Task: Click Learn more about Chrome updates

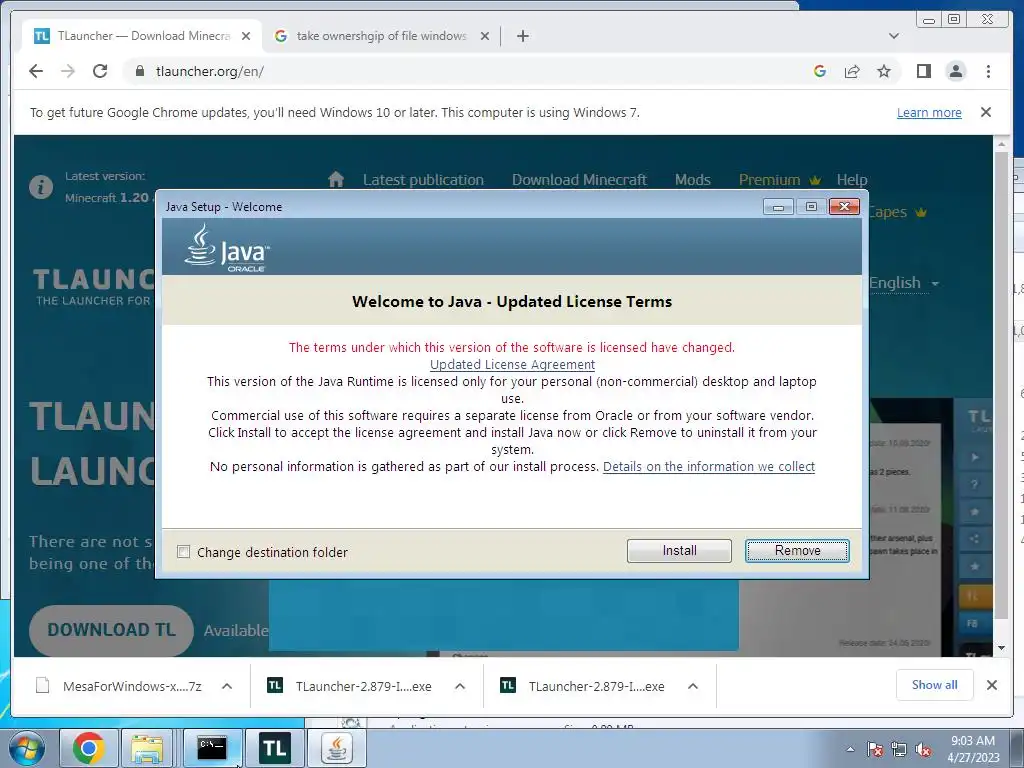Action: tap(929, 112)
